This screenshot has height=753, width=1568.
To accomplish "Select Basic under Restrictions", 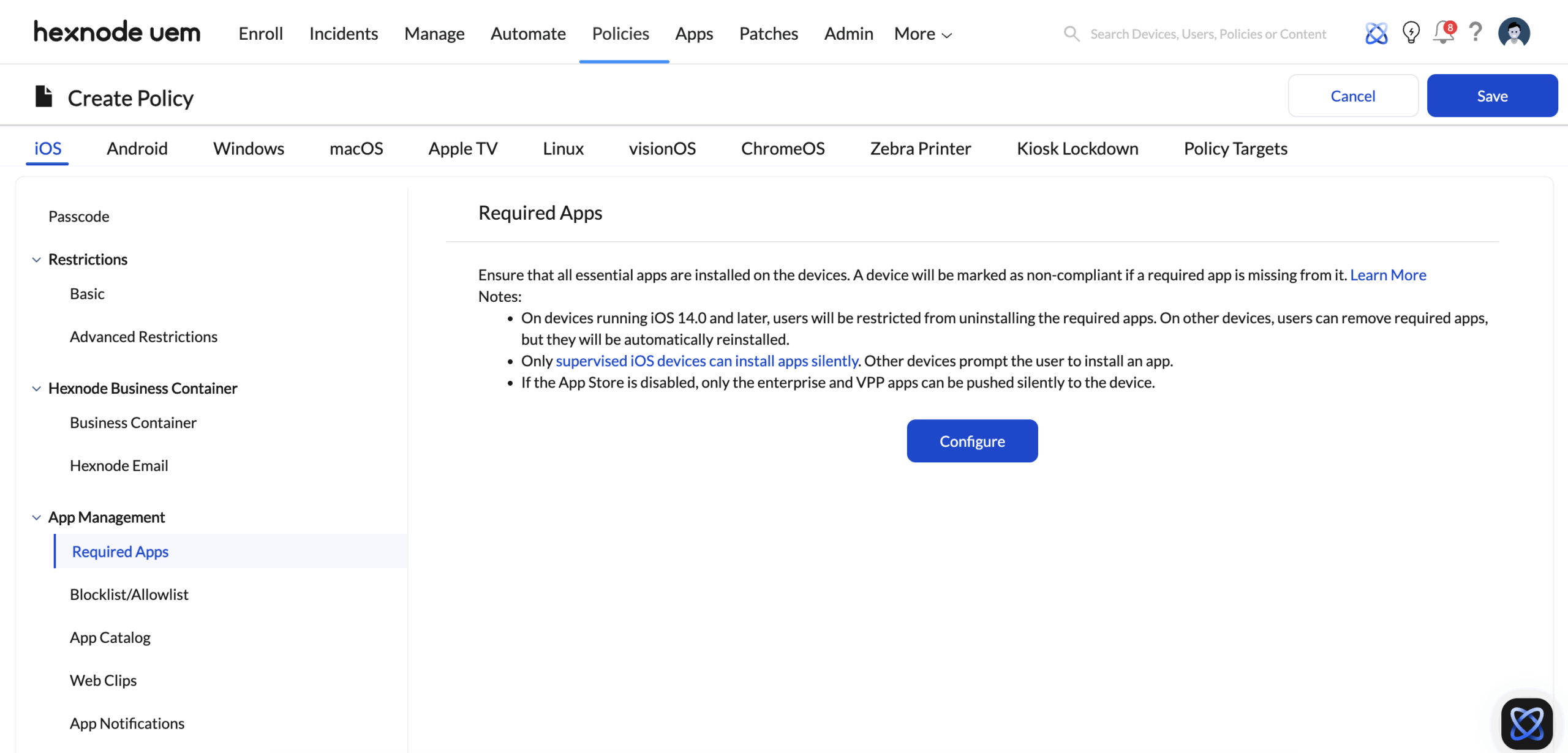I will coord(87,294).
